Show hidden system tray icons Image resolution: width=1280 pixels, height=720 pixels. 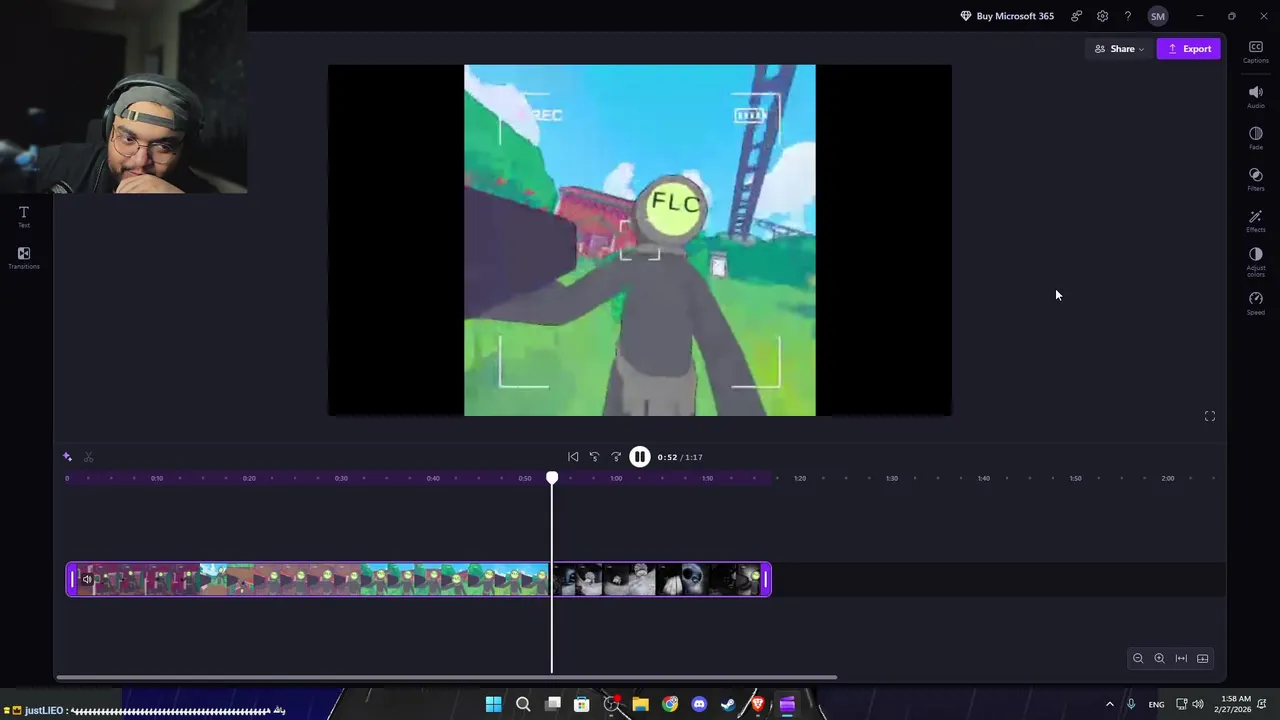[1109, 705]
